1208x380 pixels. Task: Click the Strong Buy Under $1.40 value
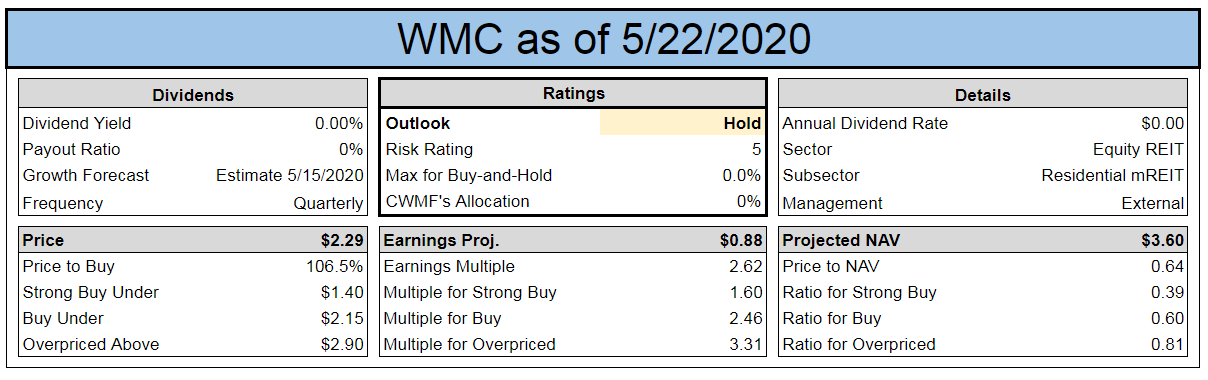pyautogui.click(x=343, y=292)
